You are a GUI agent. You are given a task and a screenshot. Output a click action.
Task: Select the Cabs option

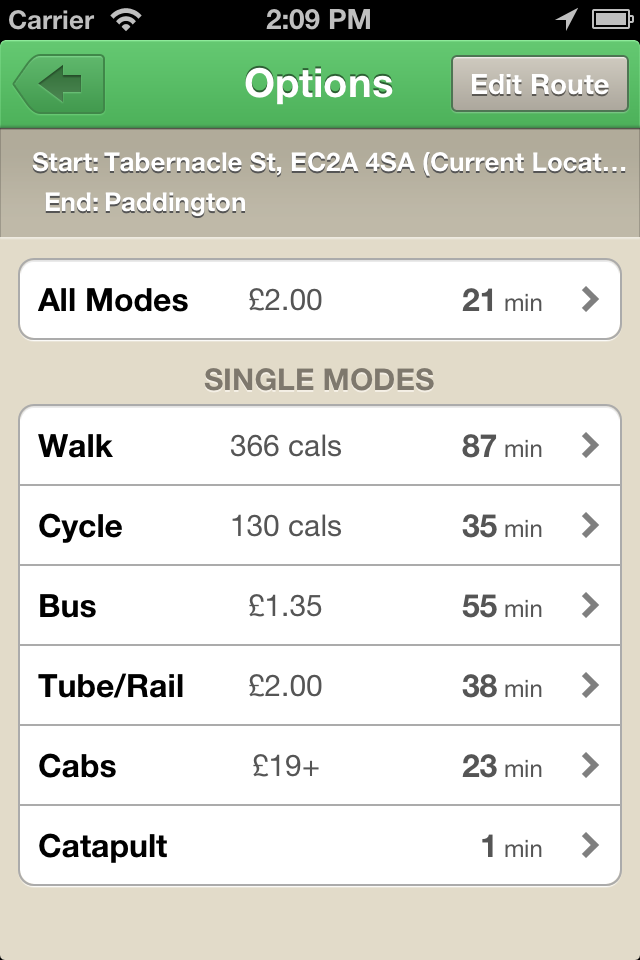(78, 766)
